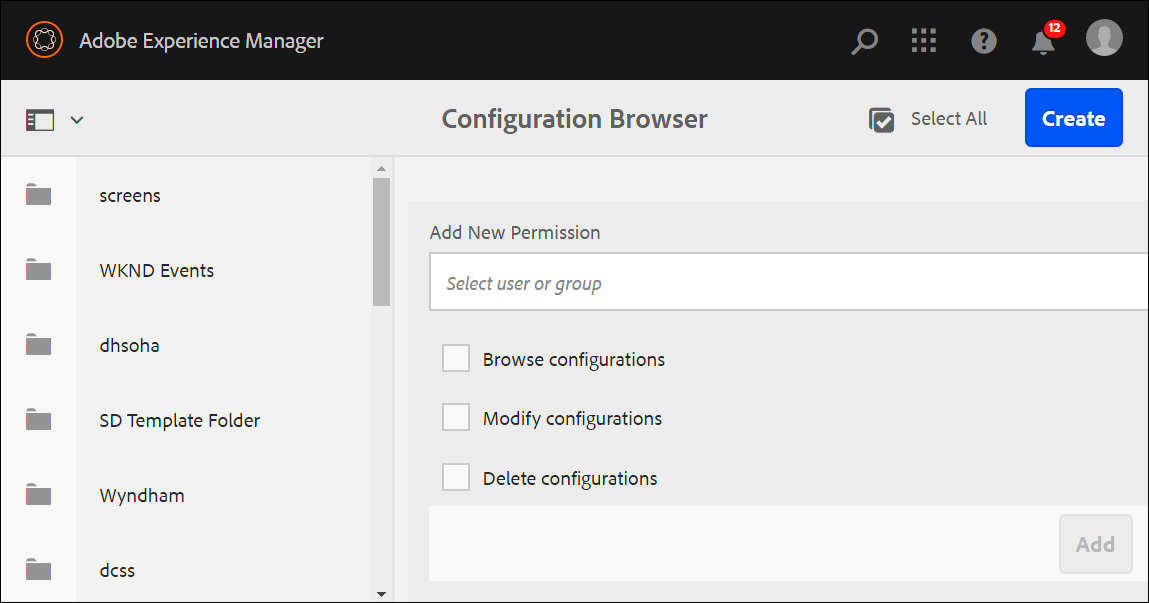Click the Adobe Experience Manager logo
The width and height of the screenshot is (1149, 603).
pyautogui.click(x=44, y=40)
